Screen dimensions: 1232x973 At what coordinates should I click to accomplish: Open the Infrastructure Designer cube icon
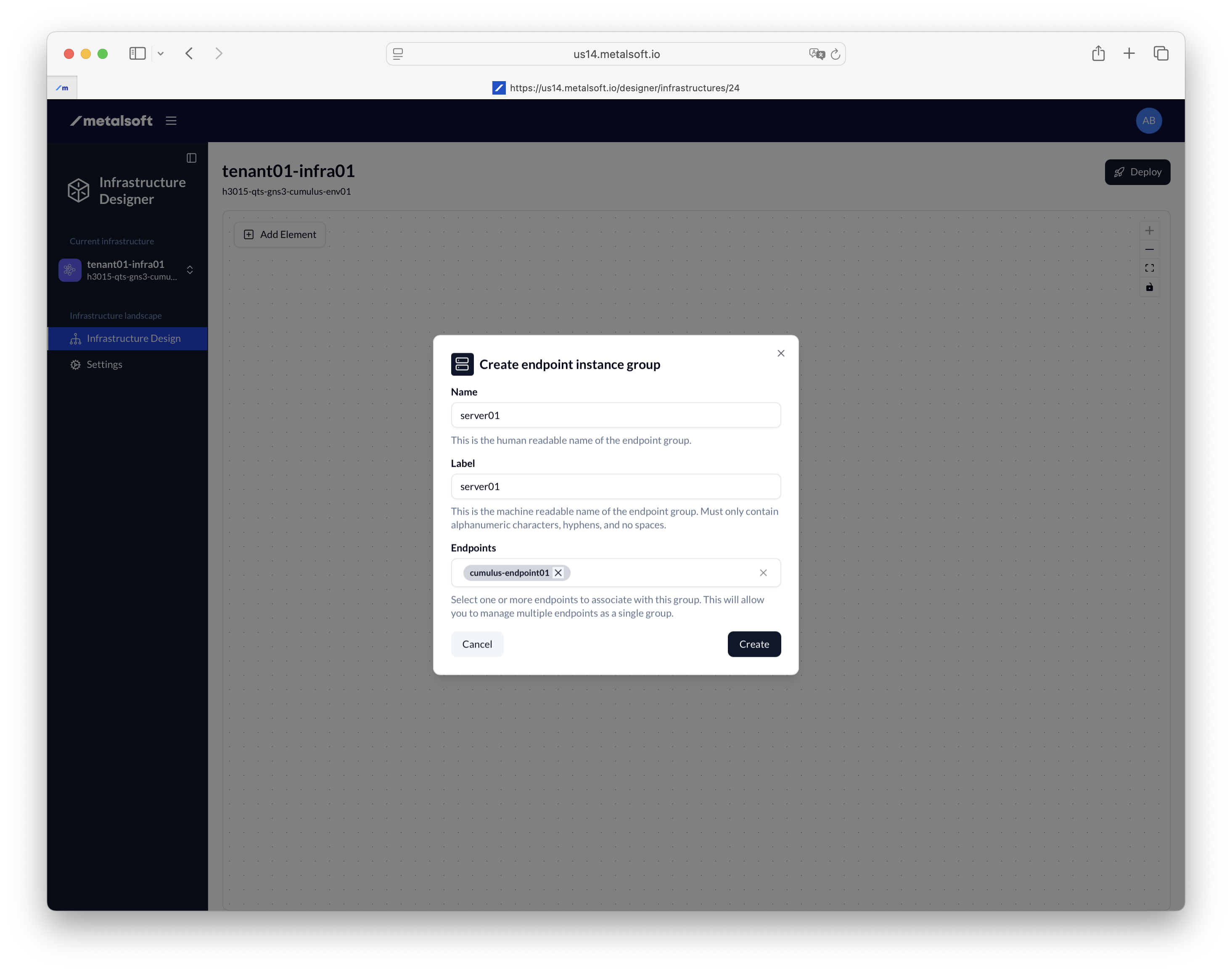(78, 190)
